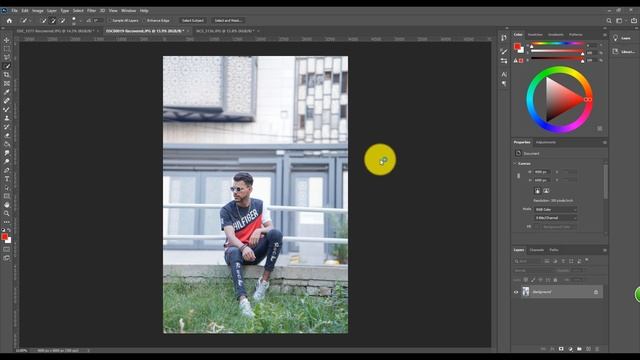Create new adjustment layer icon
The width and height of the screenshot is (640, 360).
click(570, 349)
